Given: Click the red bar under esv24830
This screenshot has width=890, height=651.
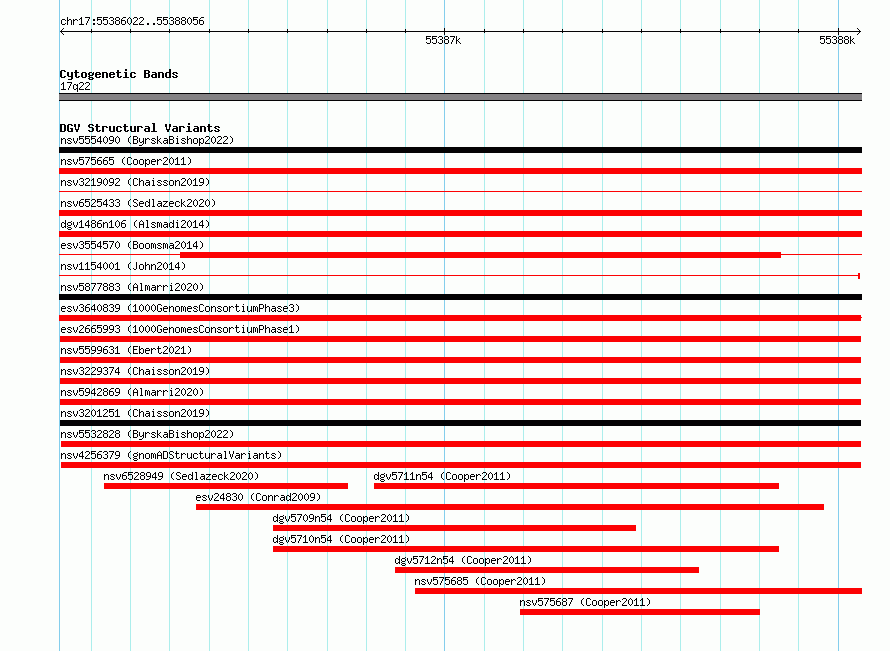Looking at the screenshot, I should [x=510, y=507].
